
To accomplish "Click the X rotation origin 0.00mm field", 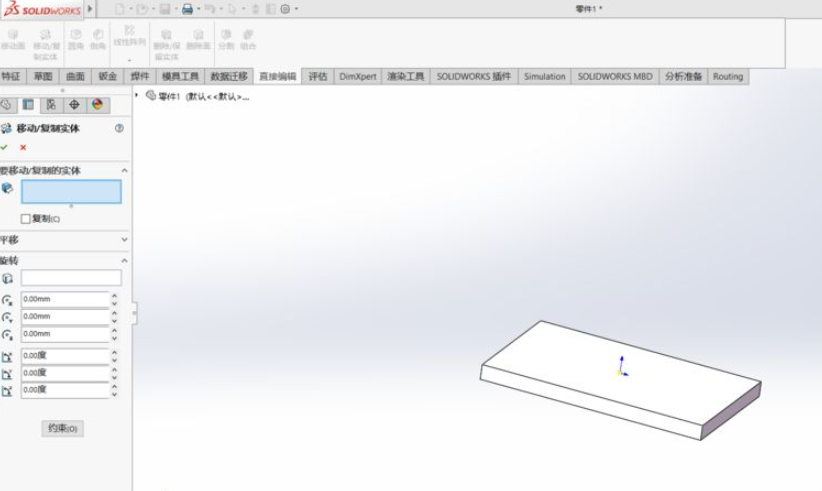I will coord(65,299).
